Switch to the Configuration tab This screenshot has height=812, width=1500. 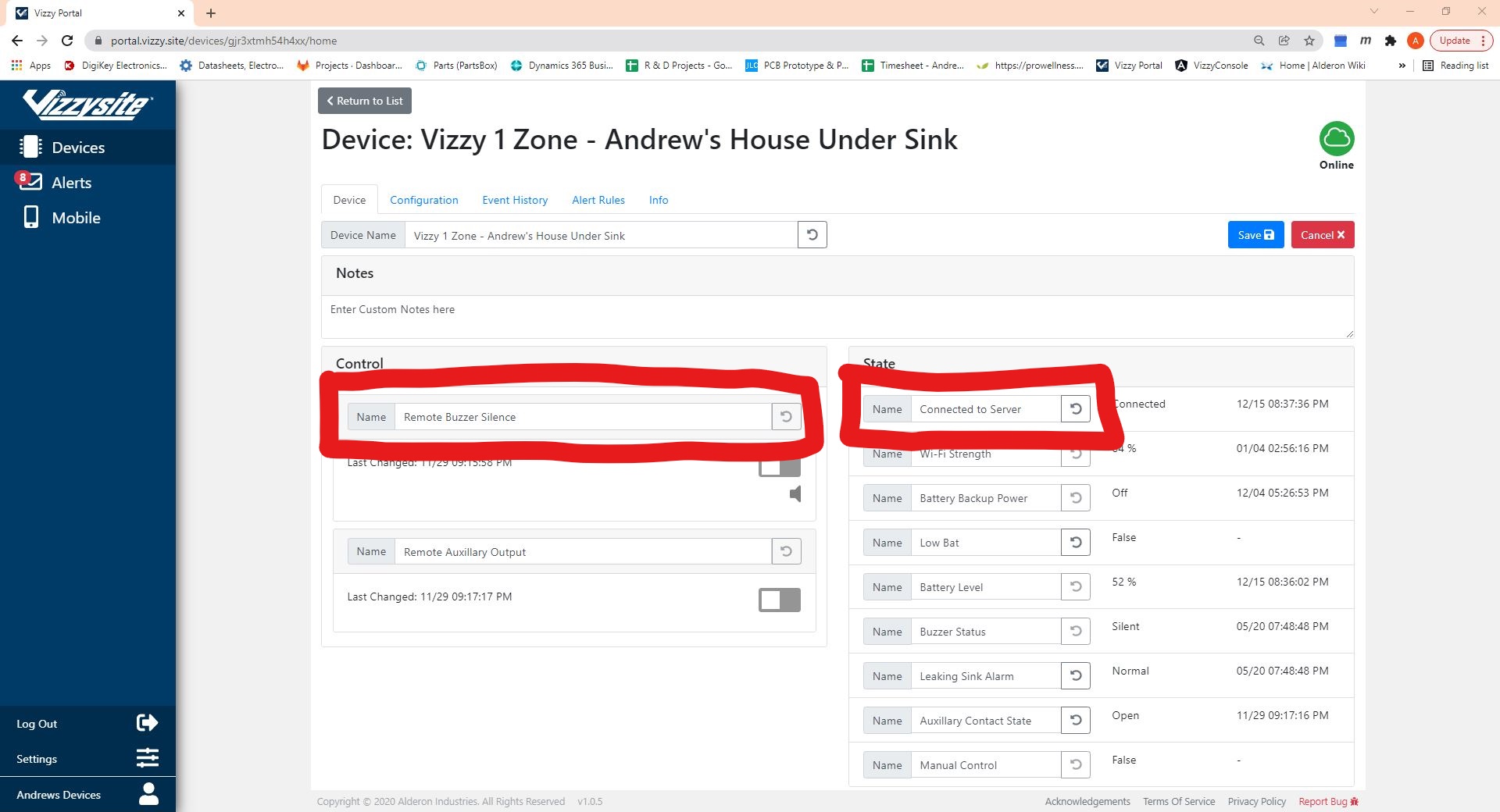coord(423,200)
